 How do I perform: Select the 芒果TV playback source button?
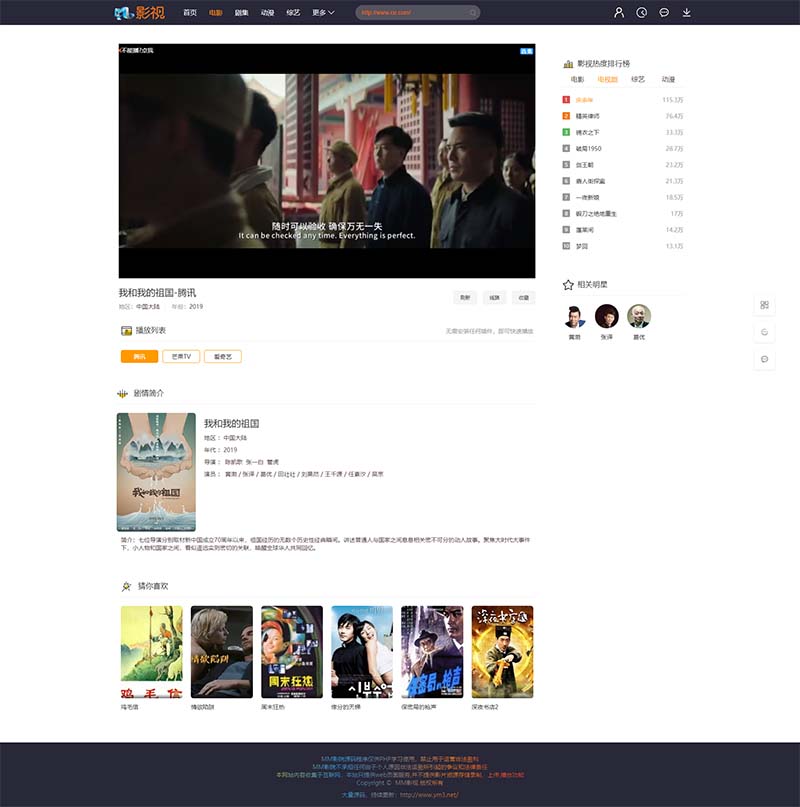pyautogui.click(x=181, y=357)
